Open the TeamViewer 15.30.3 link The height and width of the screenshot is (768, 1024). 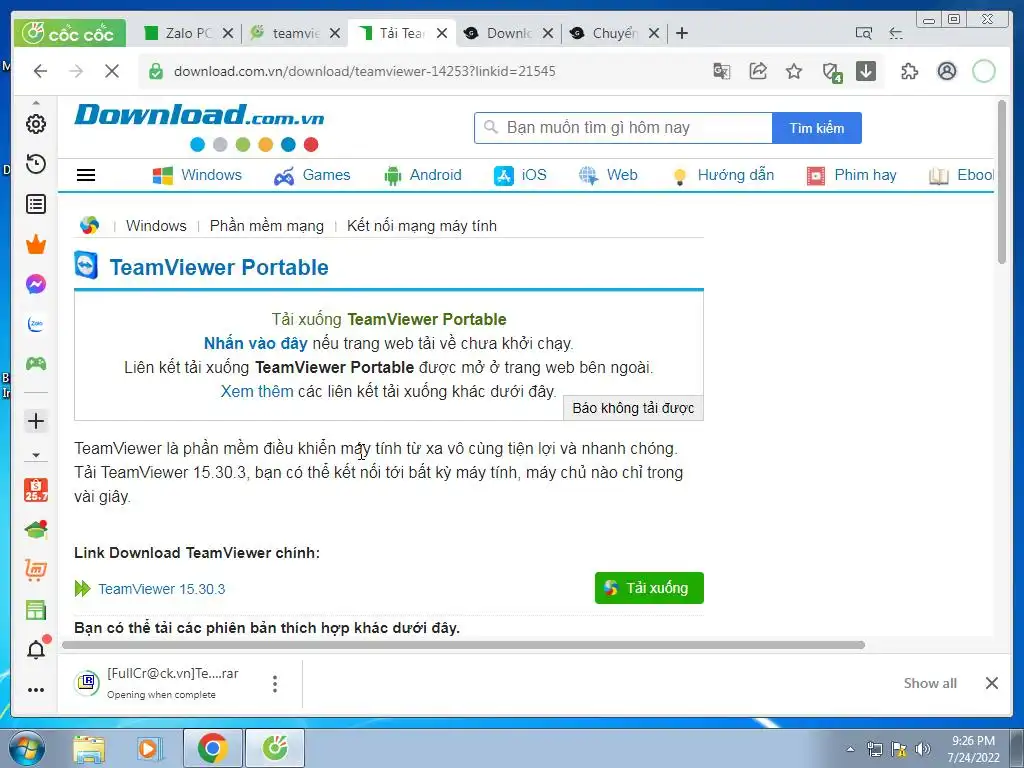tap(161, 589)
